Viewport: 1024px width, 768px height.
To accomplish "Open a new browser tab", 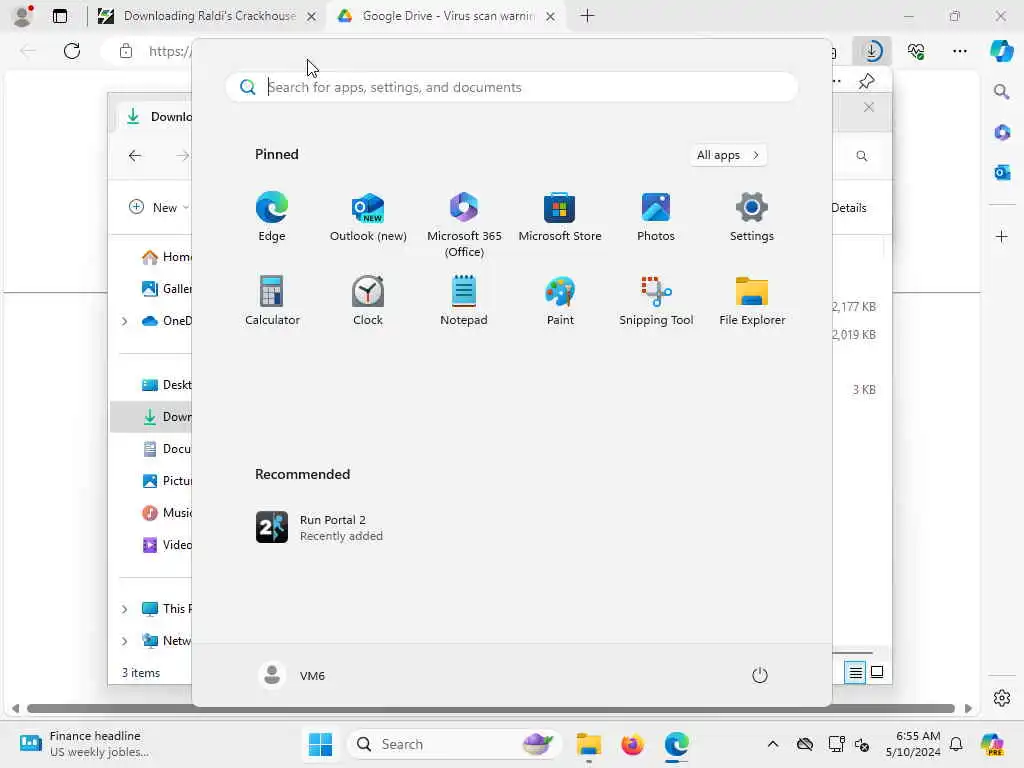I will click(x=587, y=16).
